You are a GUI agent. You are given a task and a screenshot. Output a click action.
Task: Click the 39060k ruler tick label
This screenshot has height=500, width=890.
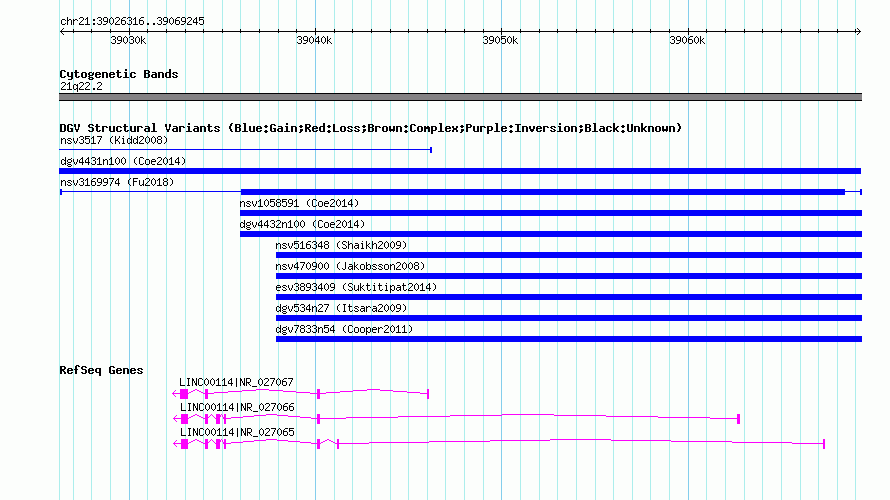click(x=687, y=40)
